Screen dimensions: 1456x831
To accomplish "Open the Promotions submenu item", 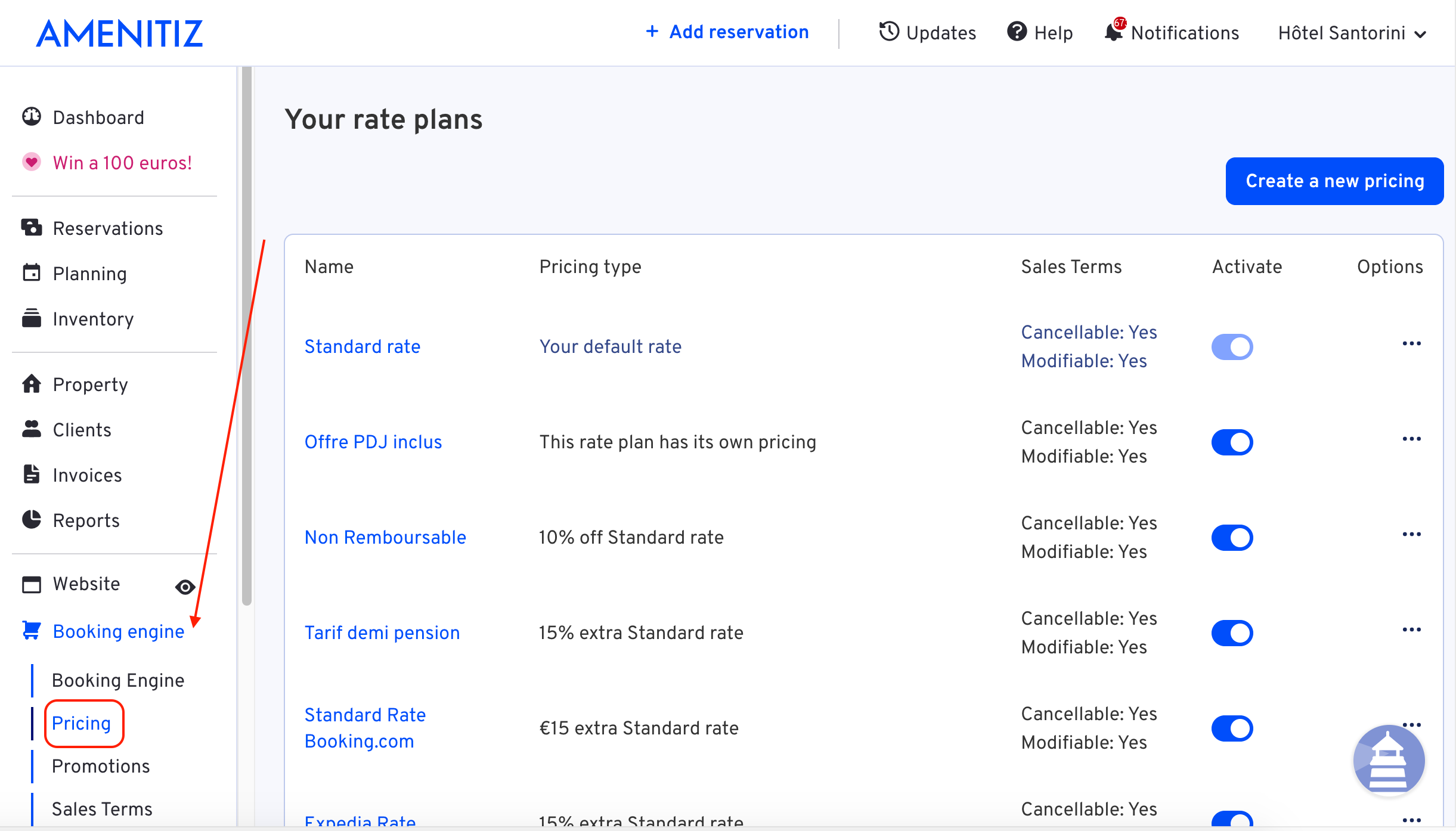I will [101, 766].
